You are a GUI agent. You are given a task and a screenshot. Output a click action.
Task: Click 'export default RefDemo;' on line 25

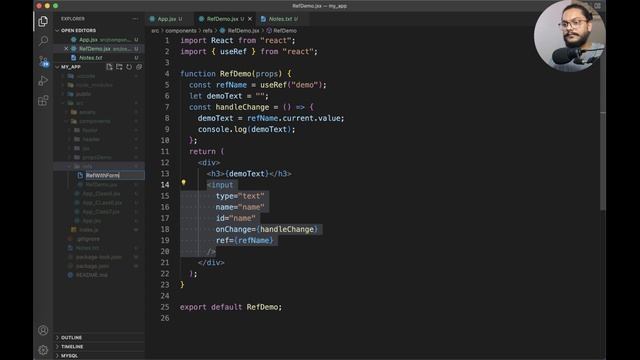click(231, 307)
